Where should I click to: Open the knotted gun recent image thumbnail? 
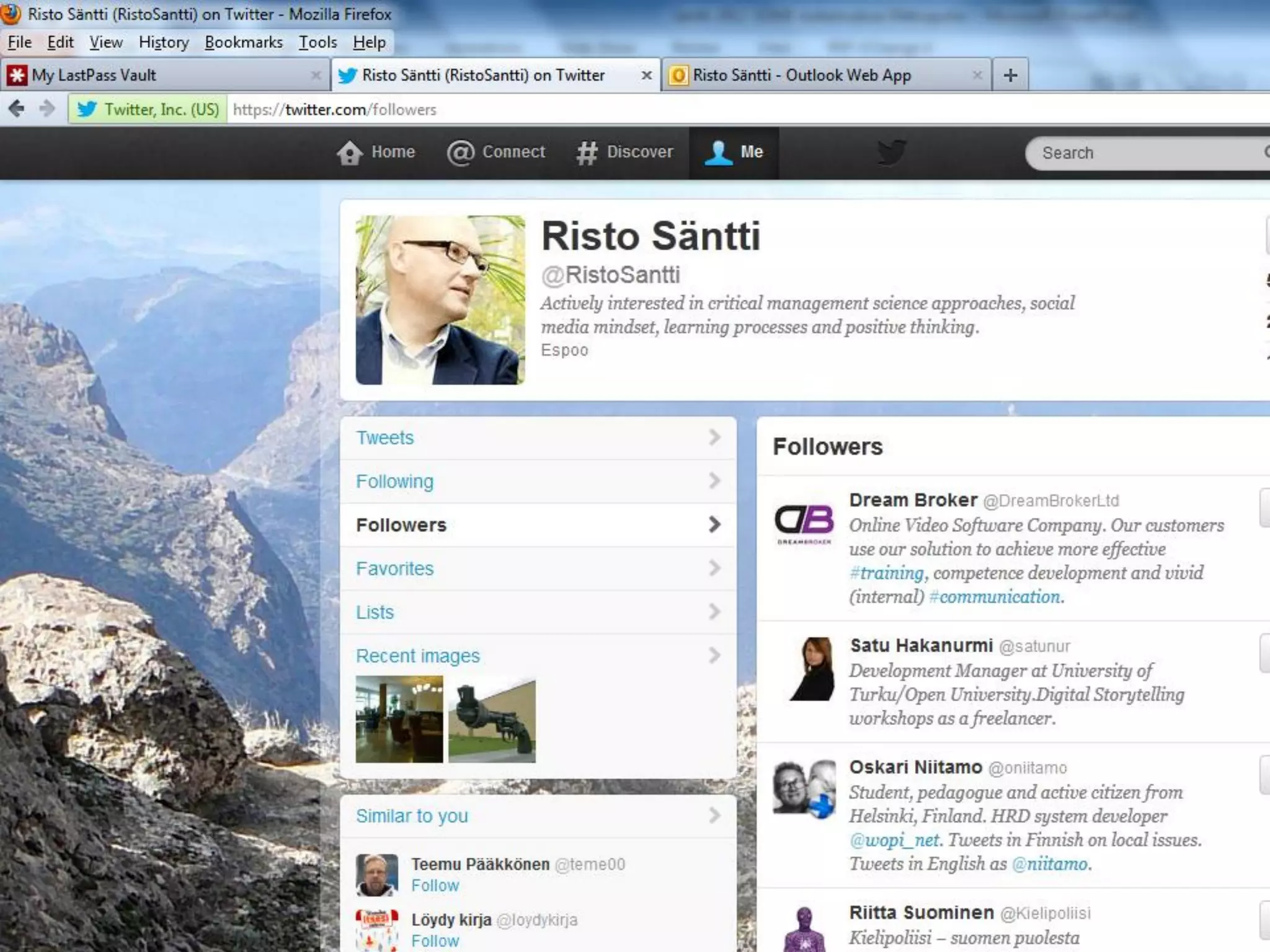(x=492, y=719)
